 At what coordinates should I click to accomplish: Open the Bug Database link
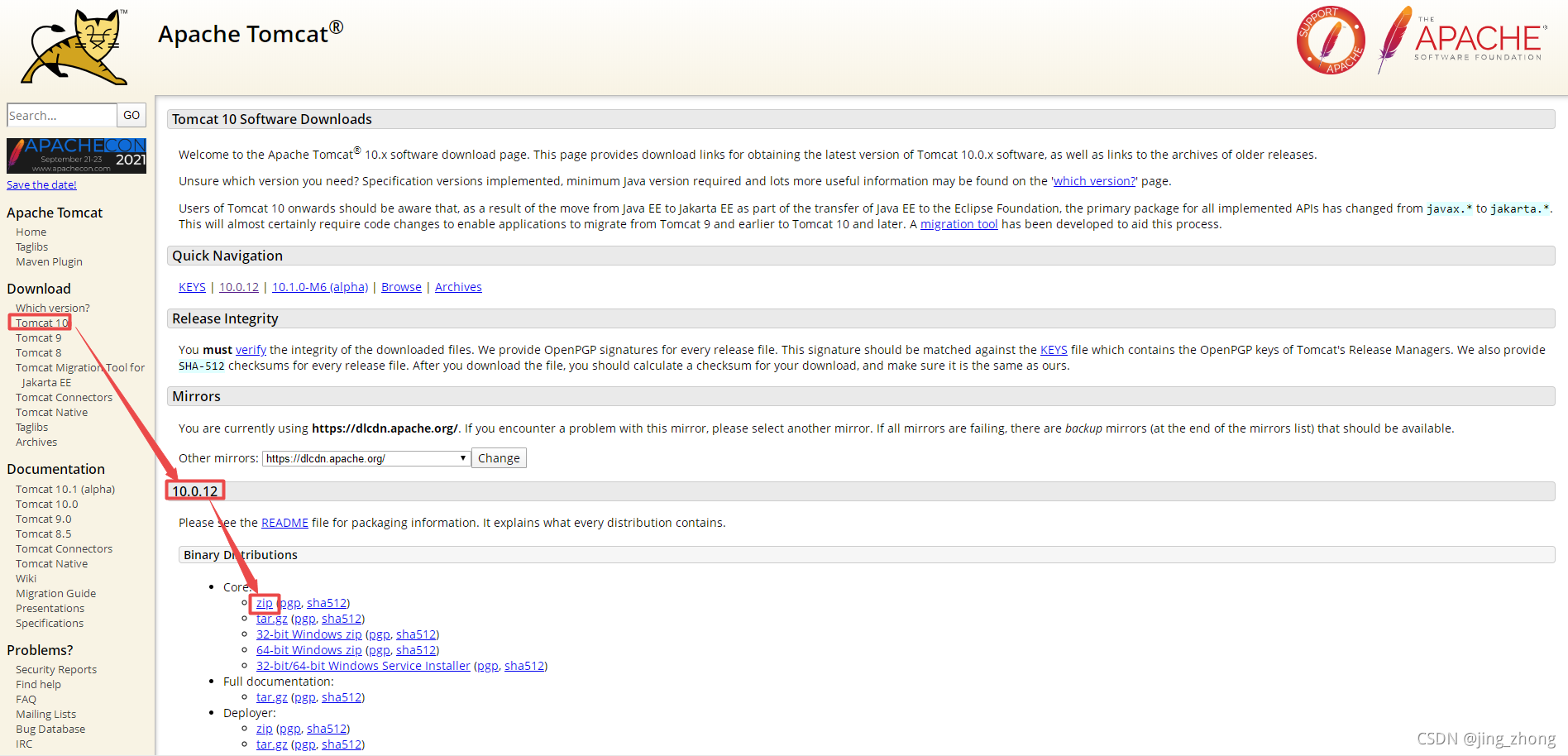click(x=50, y=730)
